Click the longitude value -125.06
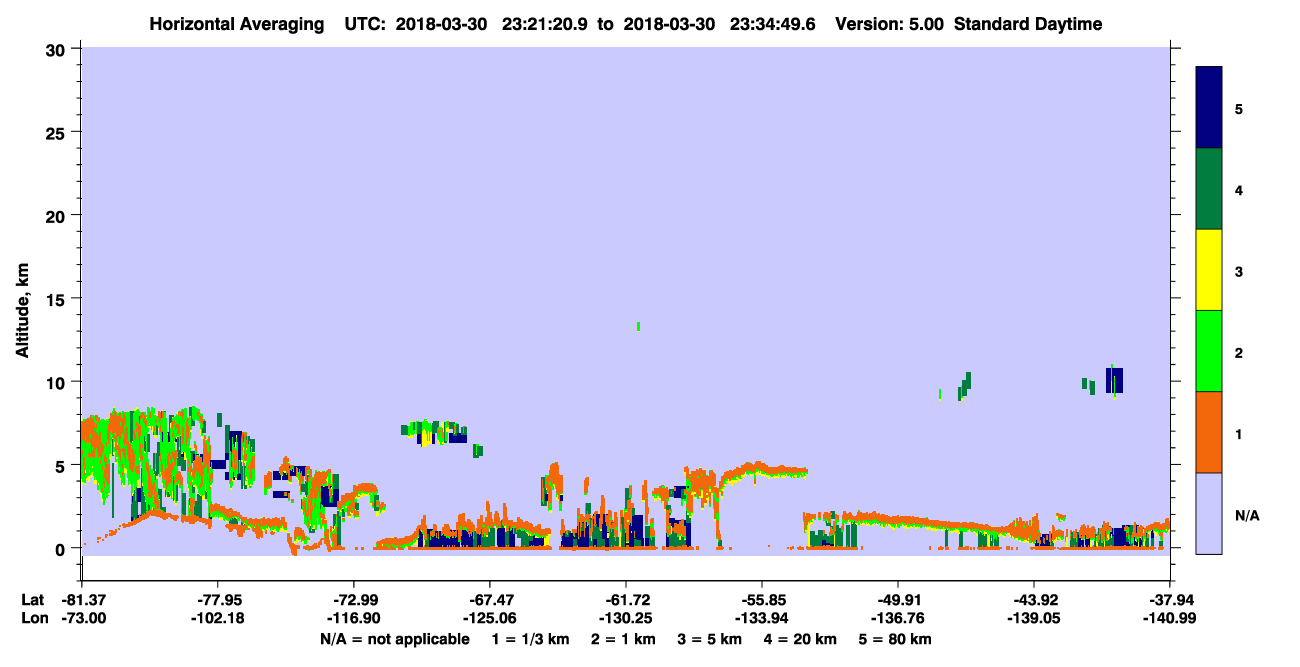Screen dimensions: 1300x667 coord(489,618)
